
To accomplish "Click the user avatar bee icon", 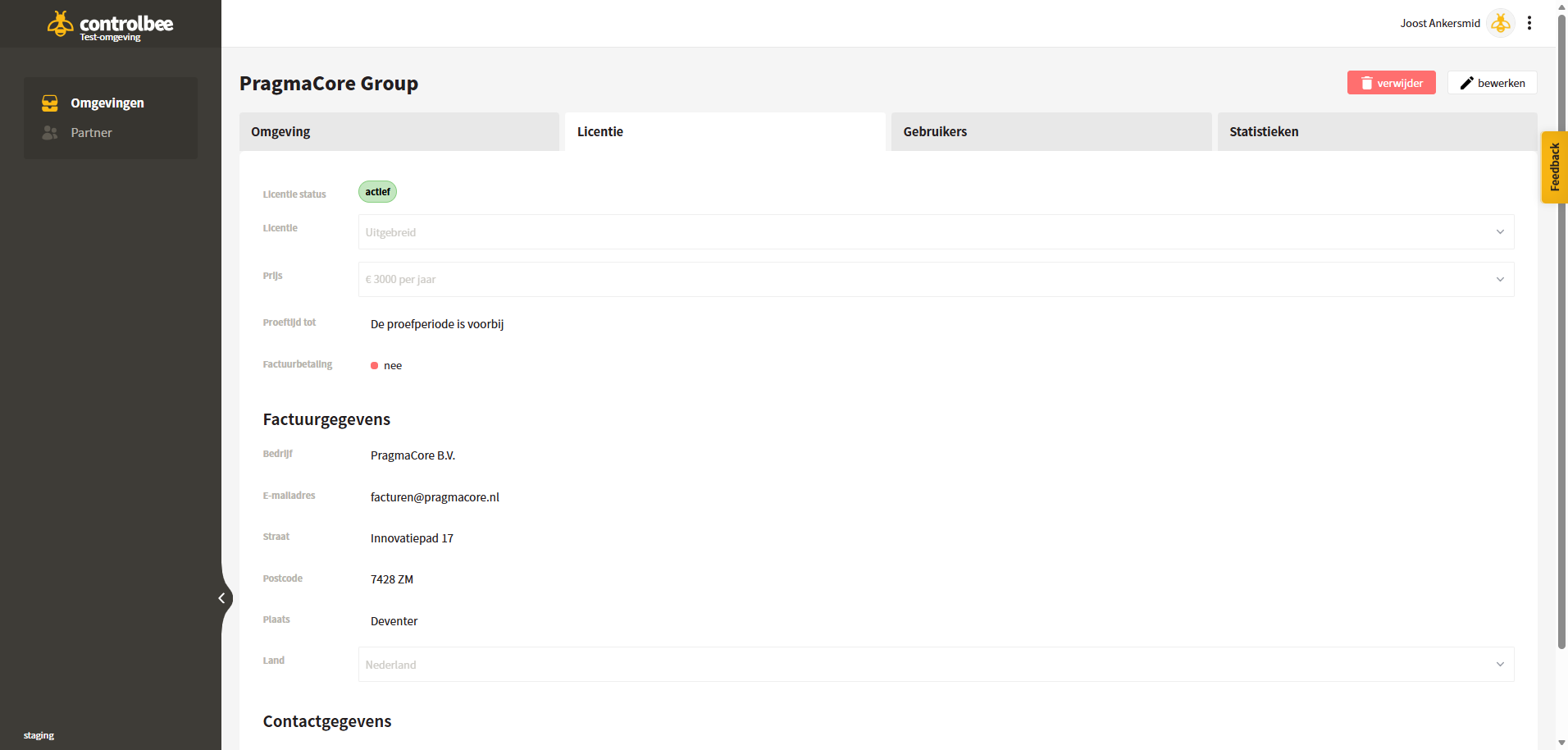I will point(1501,23).
